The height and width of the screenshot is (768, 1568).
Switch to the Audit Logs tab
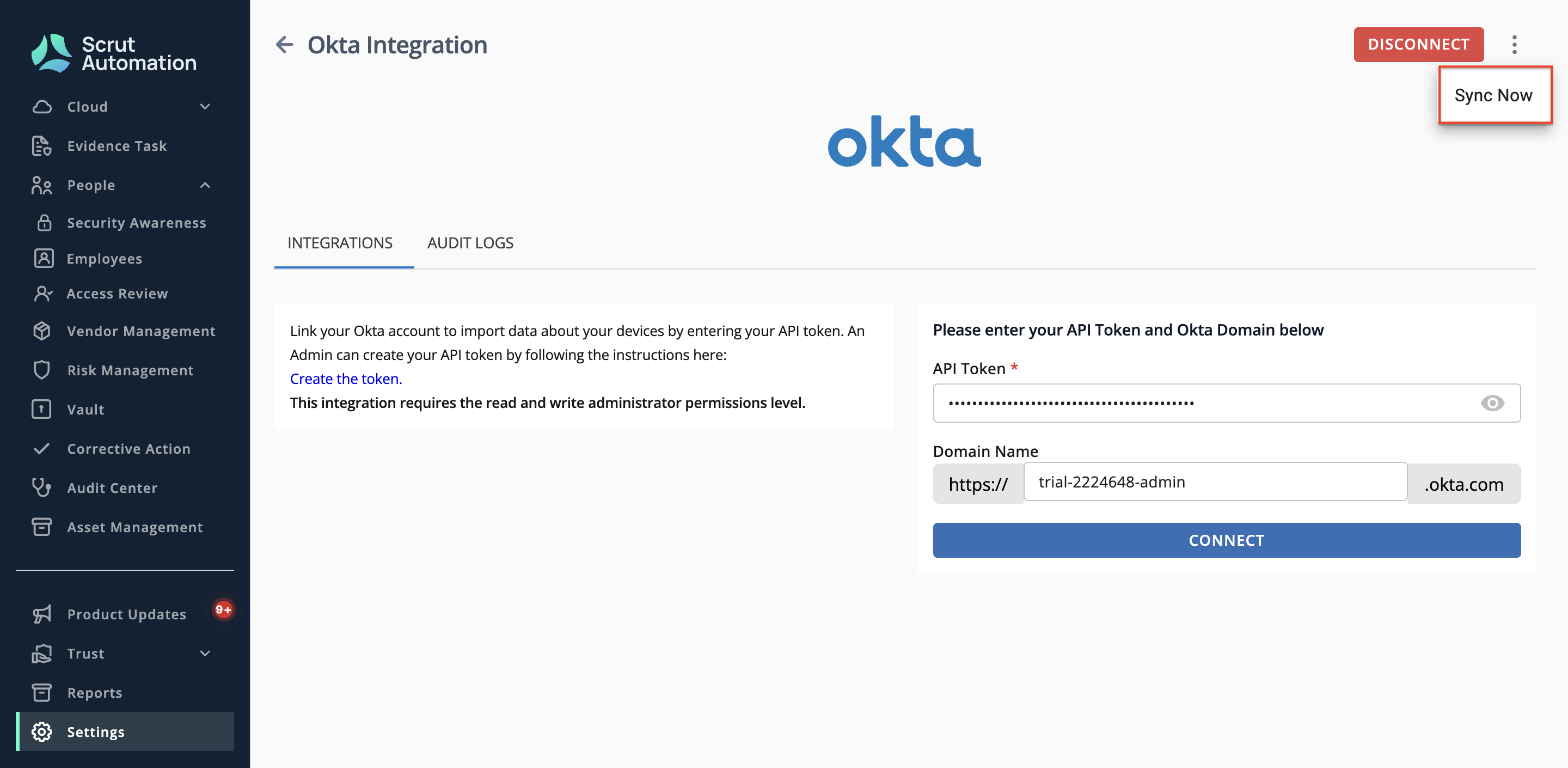tap(470, 243)
